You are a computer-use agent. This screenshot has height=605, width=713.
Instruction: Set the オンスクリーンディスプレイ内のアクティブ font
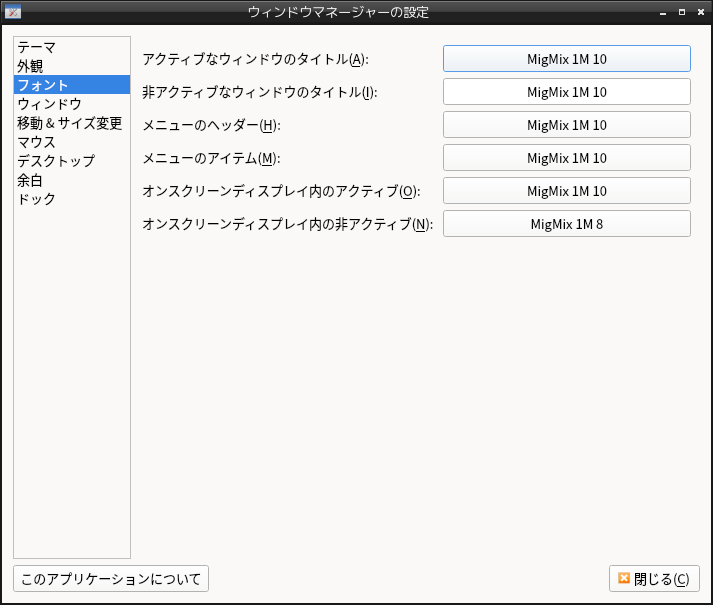click(x=566, y=191)
